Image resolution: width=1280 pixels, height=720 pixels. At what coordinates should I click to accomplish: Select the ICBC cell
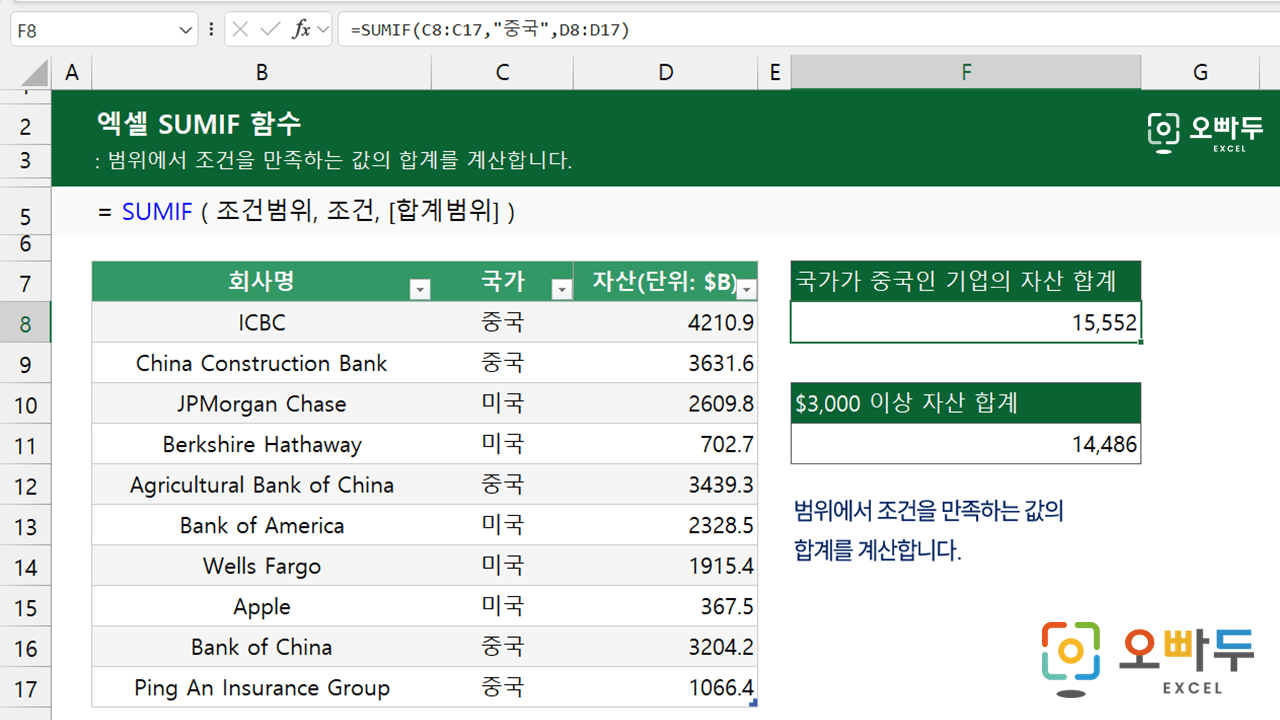point(261,322)
